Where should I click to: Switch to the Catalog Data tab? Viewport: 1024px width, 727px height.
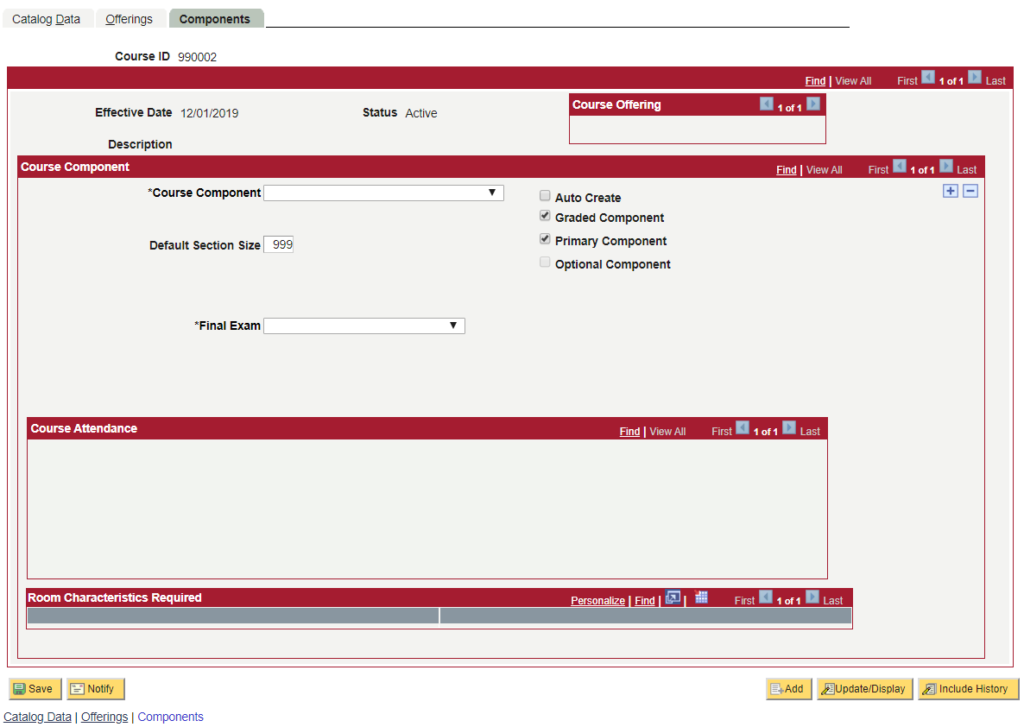pos(46,19)
